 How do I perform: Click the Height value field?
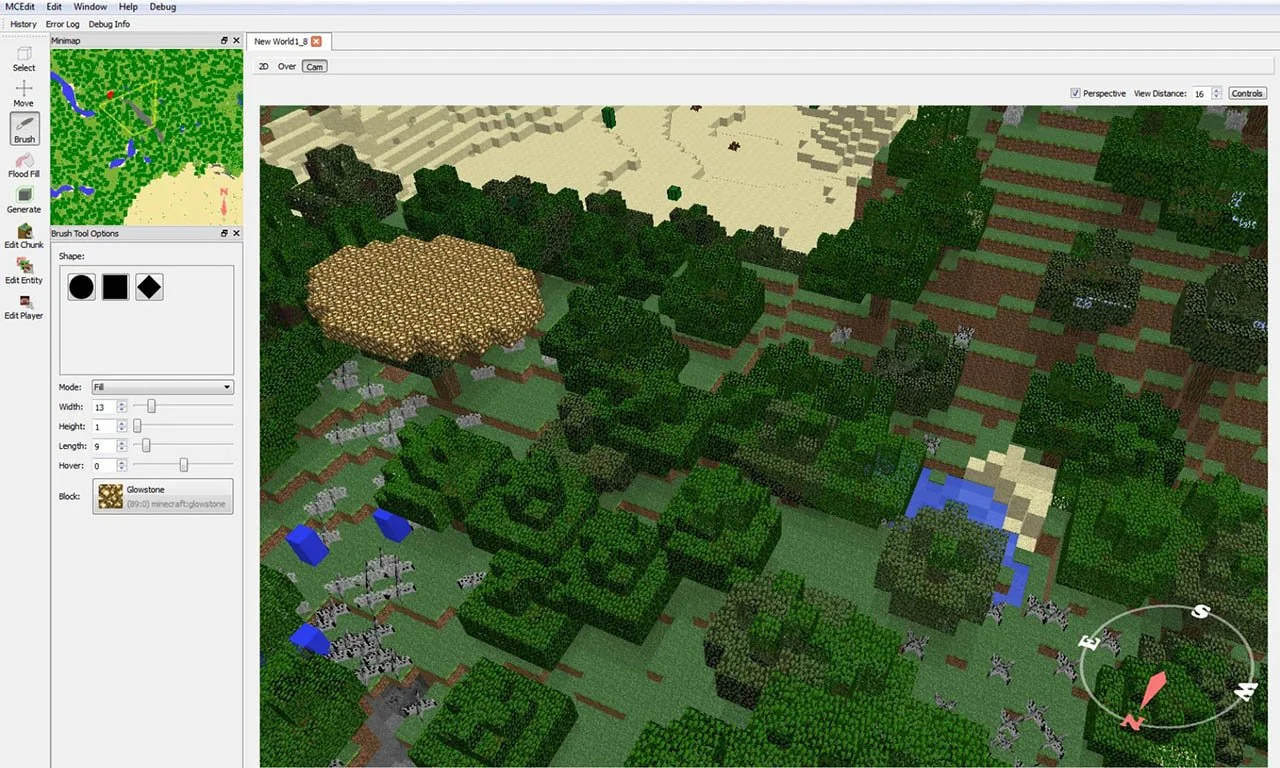[x=104, y=426]
